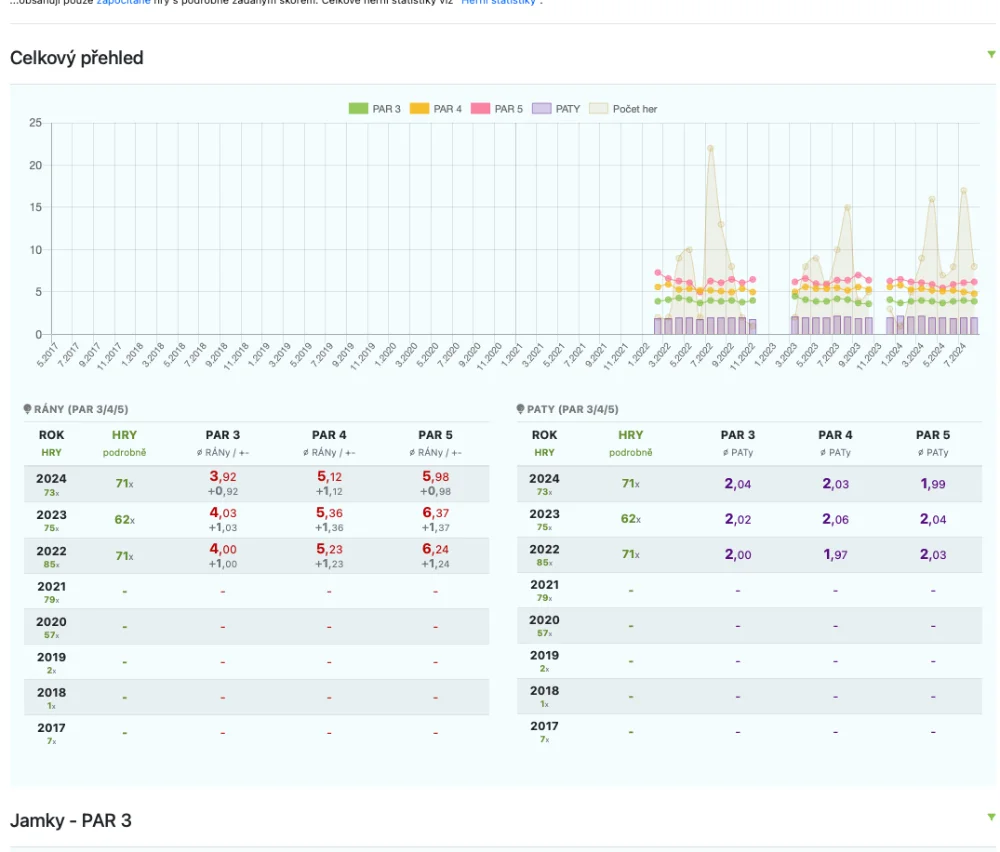The height and width of the screenshot is (852, 1000).
Task: Click the 4,00 PAR 3 value for 2022
Action: pyautogui.click(x=223, y=549)
